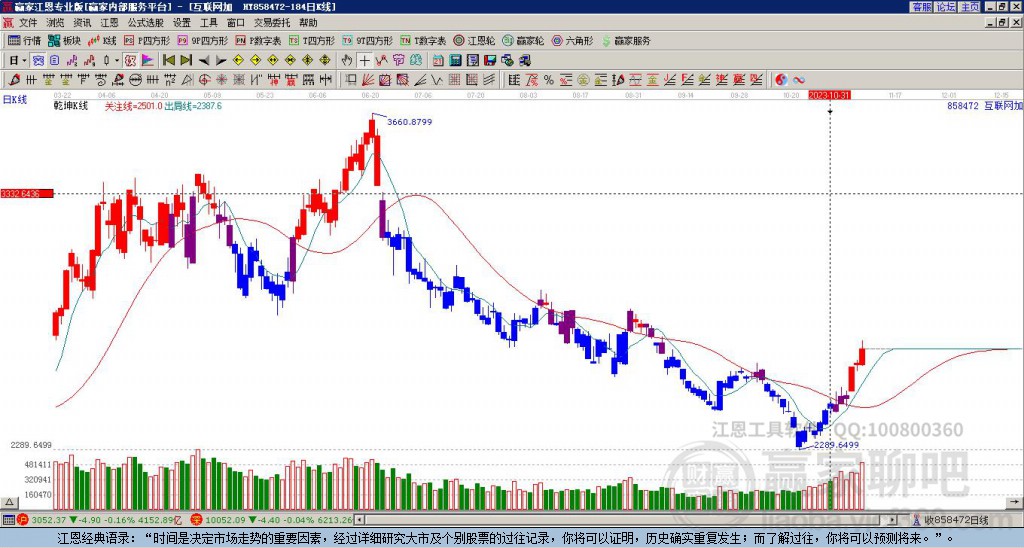Click the Shanghai index 沪 status icon
Screen dimensions: 1024x548
[23, 520]
